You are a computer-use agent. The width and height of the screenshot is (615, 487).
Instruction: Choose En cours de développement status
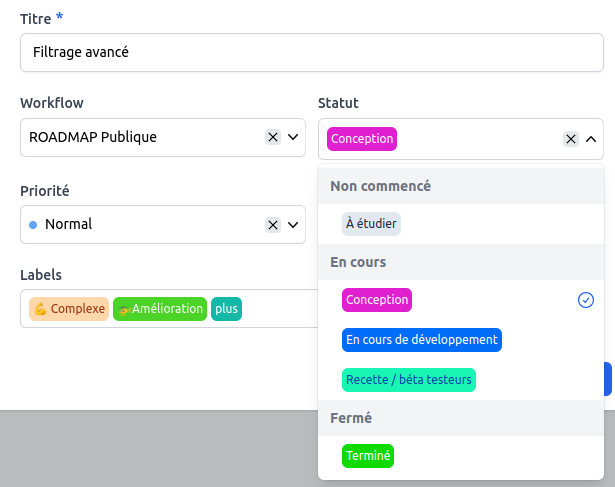pos(422,340)
